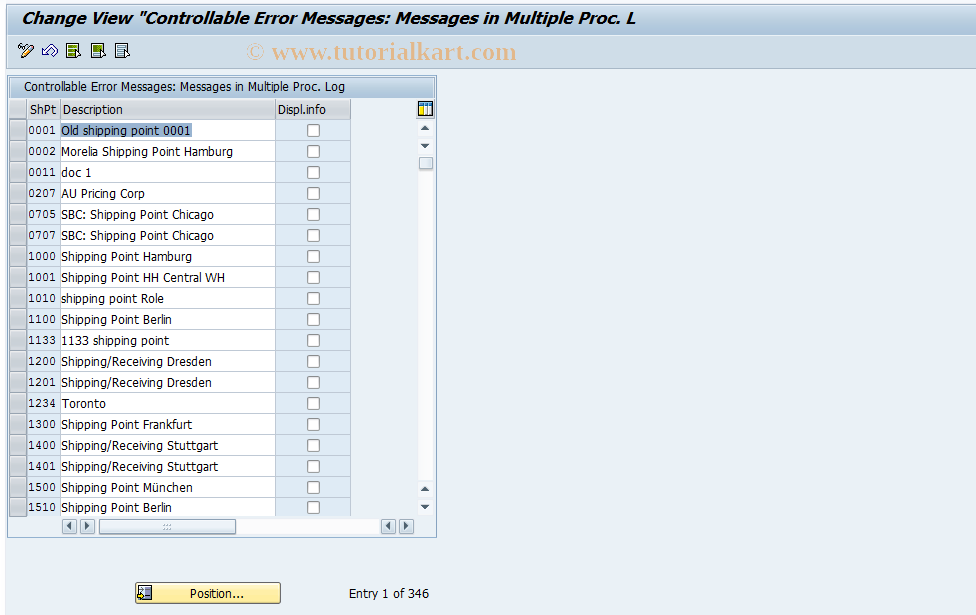Image resolution: width=976 pixels, height=615 pixels.
Task: Click the right horizontal scrollbar track
Action: (309, 527)
